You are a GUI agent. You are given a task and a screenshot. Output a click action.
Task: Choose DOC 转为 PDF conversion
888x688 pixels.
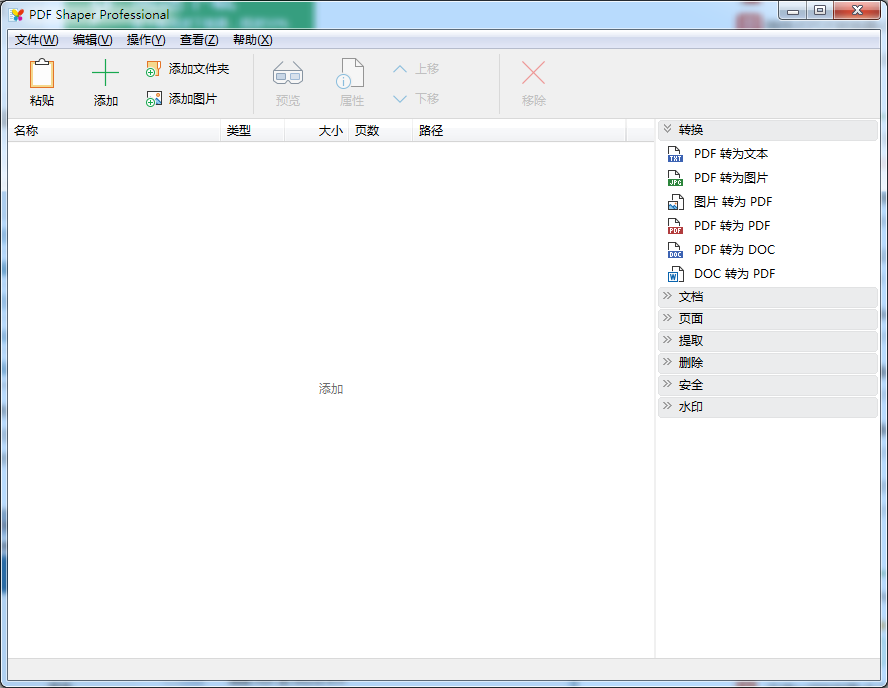pos(734,274)
